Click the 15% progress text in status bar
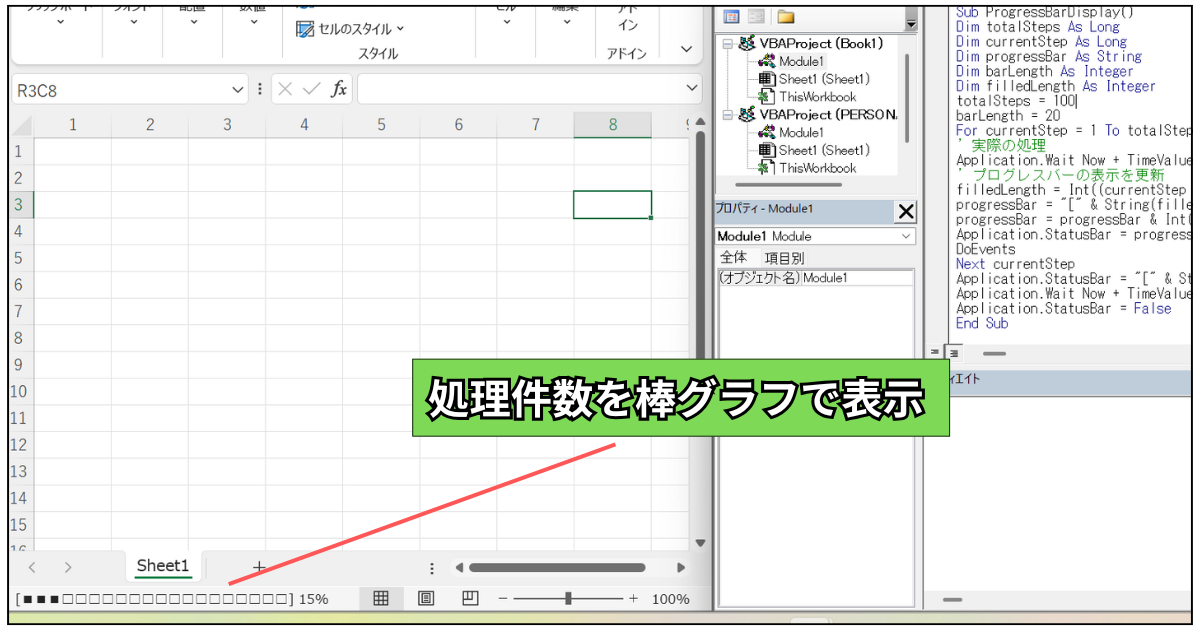 [313, 599]
